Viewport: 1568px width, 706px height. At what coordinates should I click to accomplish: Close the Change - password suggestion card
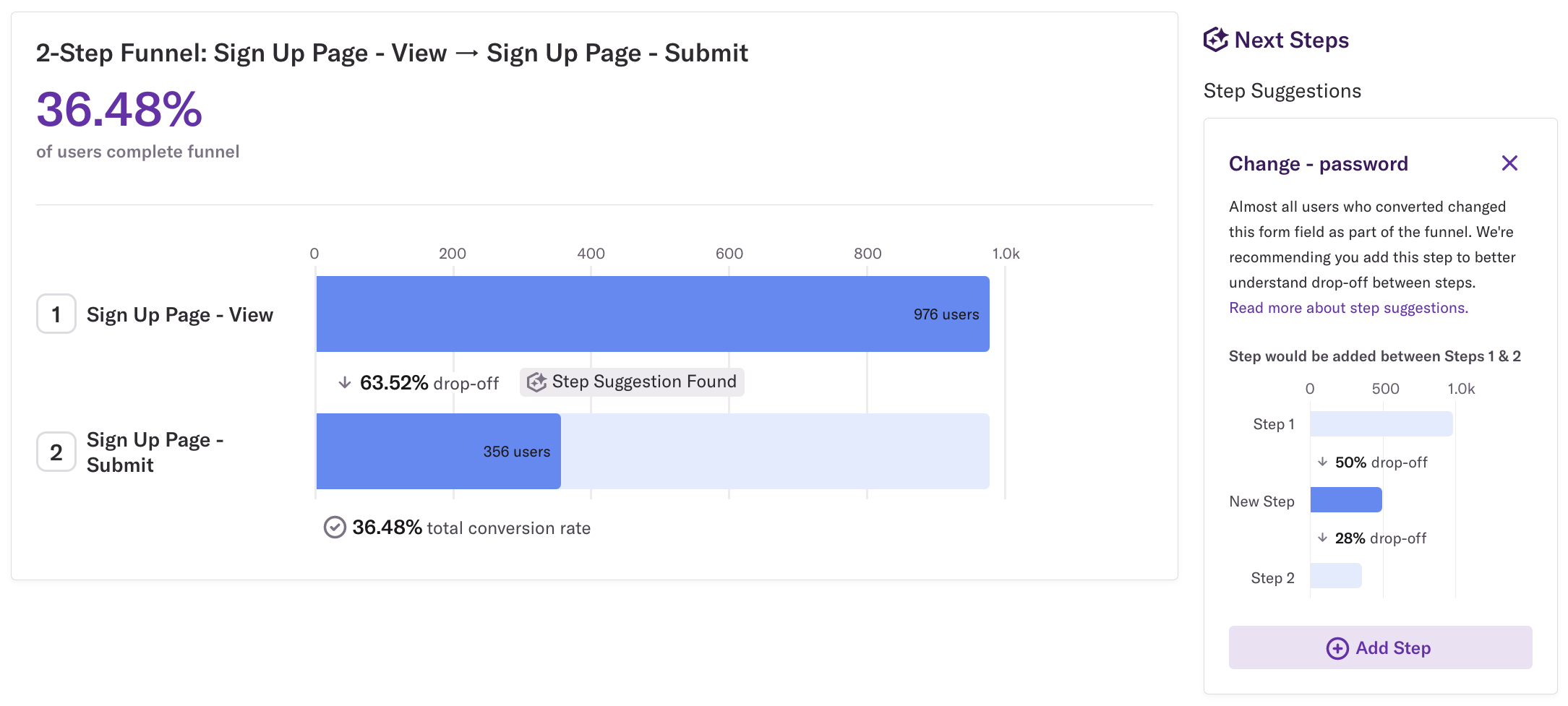[x=1509, y=163]
